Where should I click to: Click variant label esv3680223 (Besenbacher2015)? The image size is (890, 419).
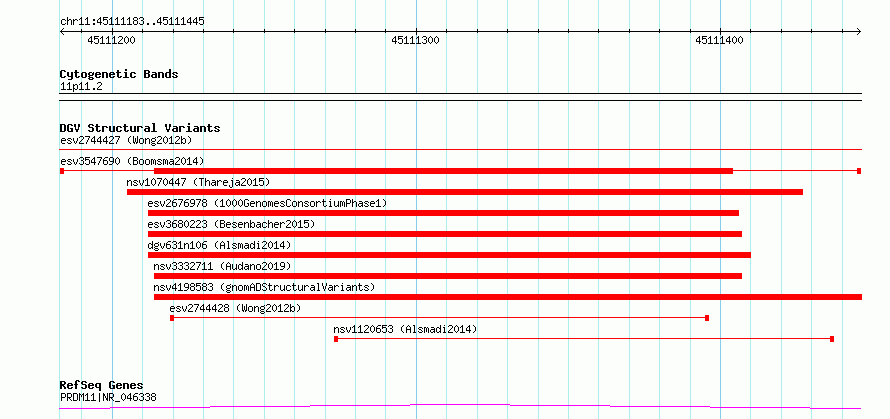click(231, 224)
